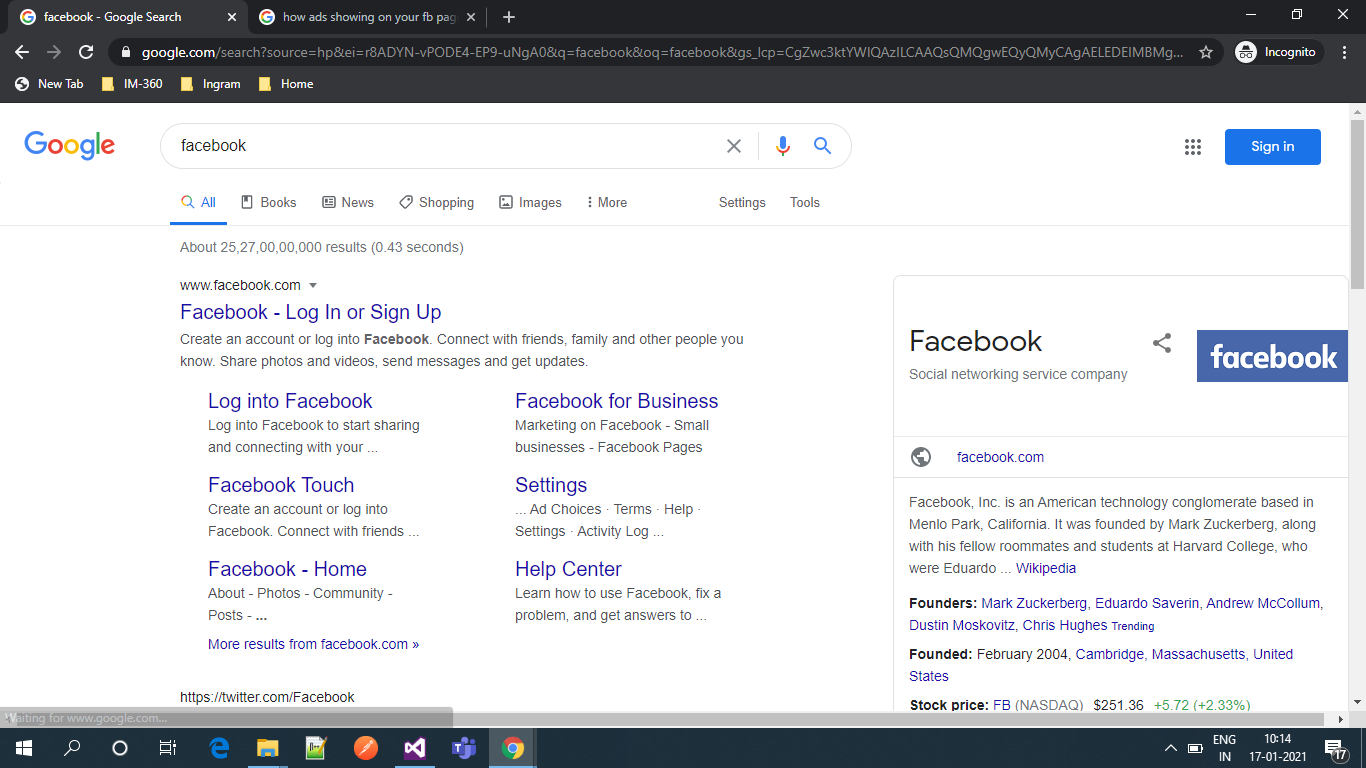Viewport: 1366px width, 768px height.
Task: Open search Settings menu
Action: point(742,202)
